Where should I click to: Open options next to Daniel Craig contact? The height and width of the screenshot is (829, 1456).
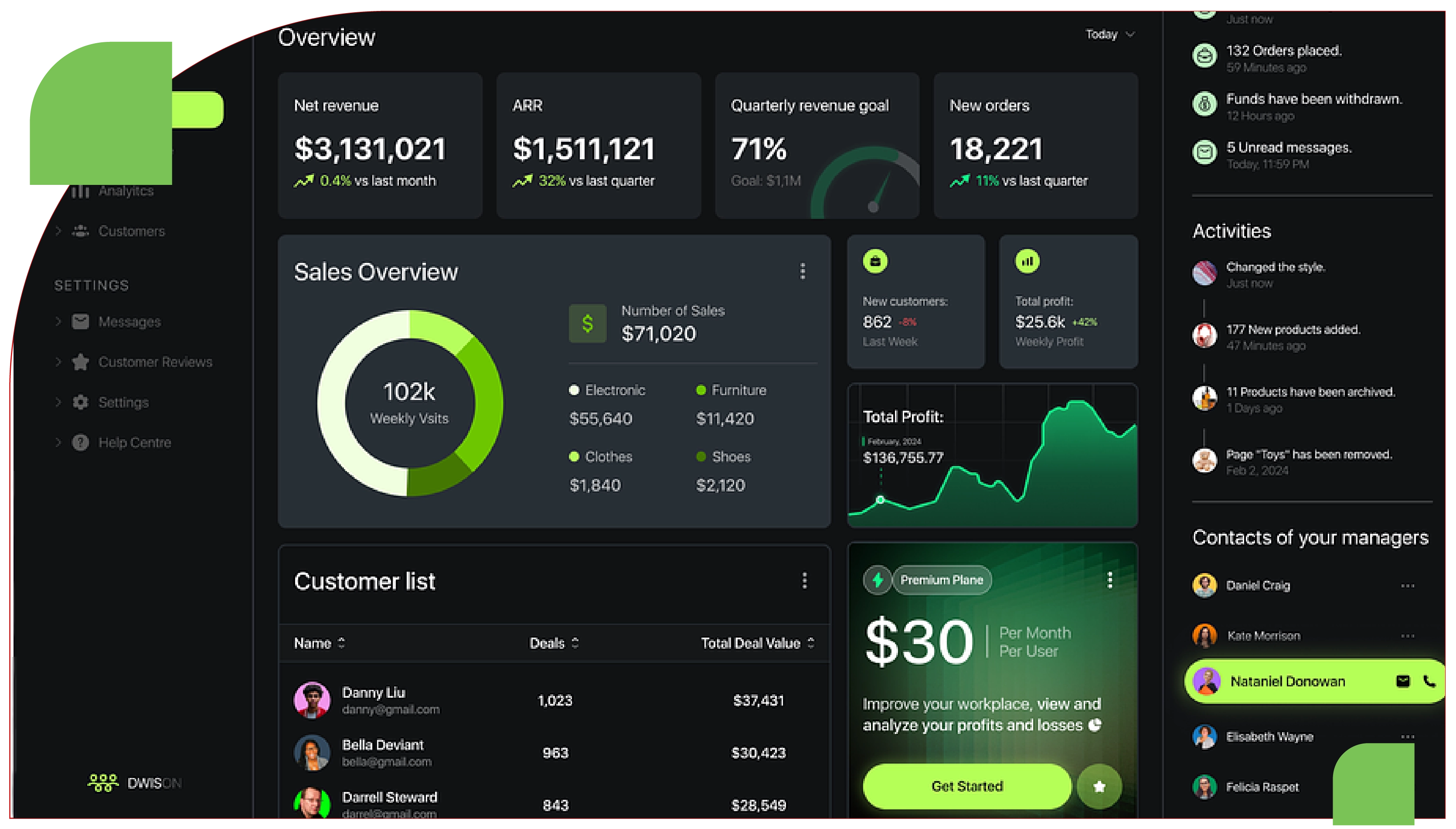click(x=1408, y=585)
